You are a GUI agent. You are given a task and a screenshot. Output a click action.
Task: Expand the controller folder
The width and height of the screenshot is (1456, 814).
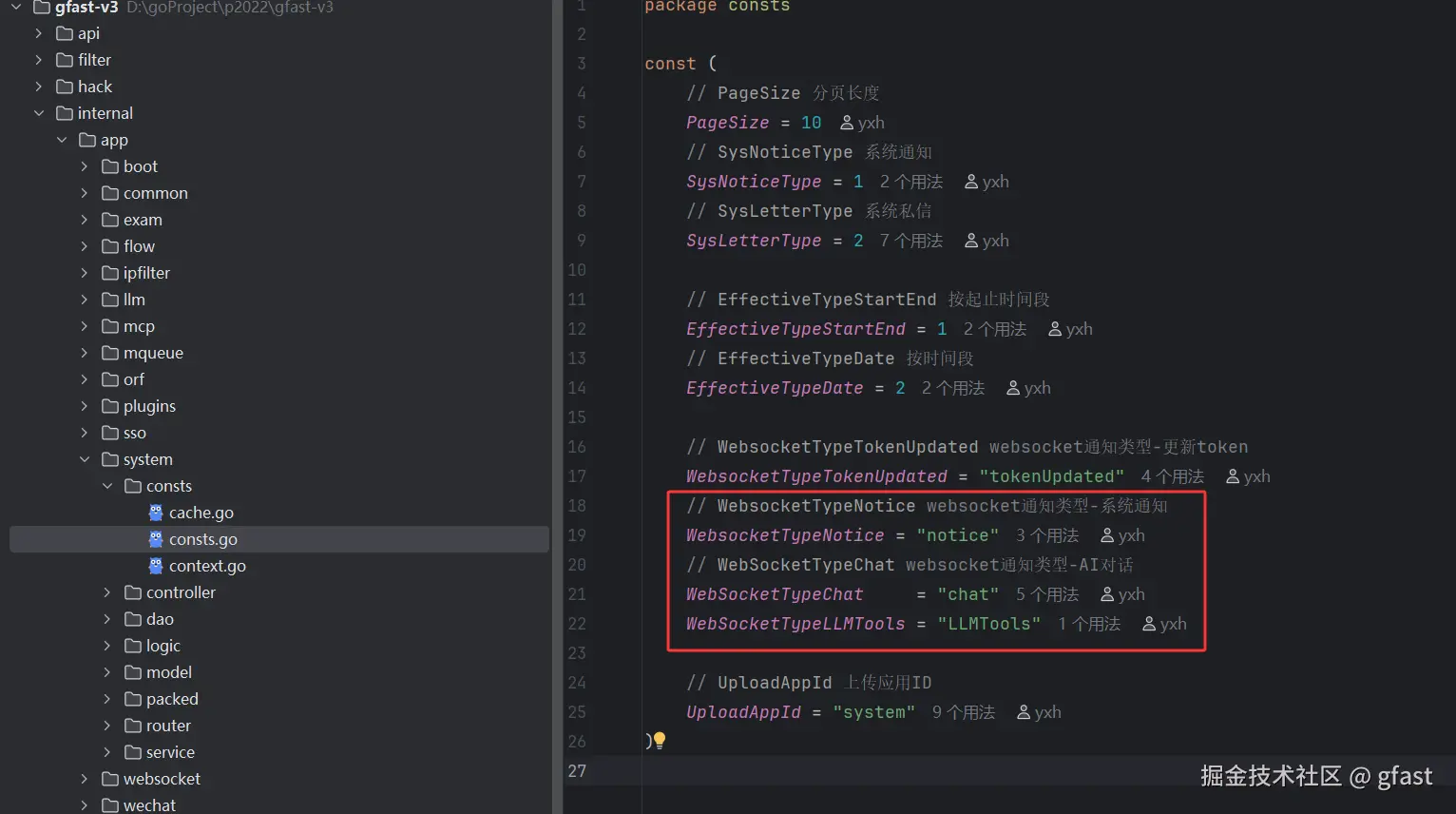click(107, 592)
